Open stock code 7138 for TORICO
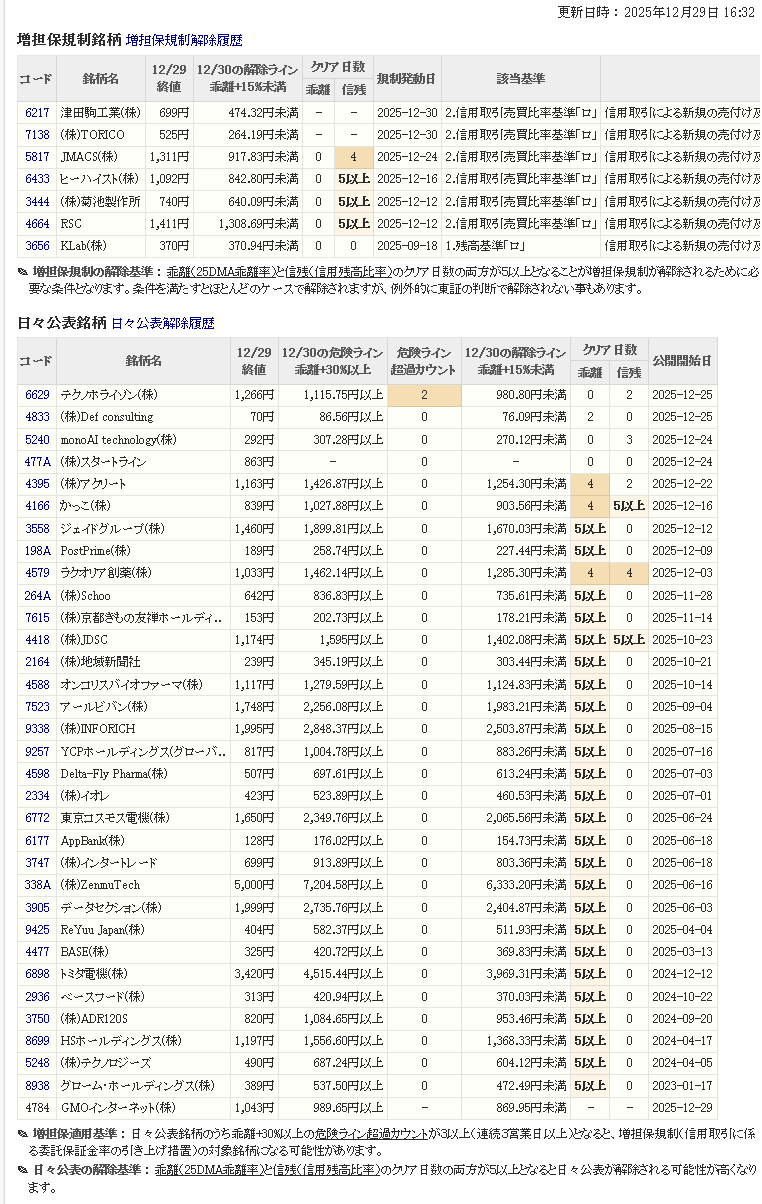Screen dimensions: 762x1204 (37, 135)
